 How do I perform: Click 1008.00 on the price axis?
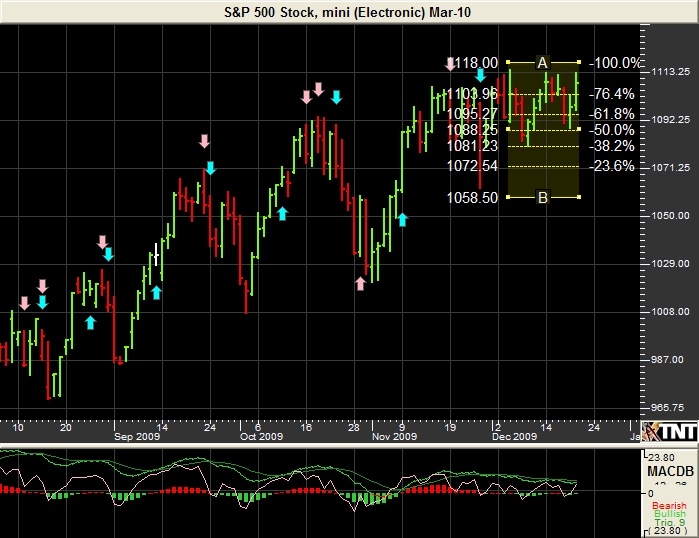[670, 312]
